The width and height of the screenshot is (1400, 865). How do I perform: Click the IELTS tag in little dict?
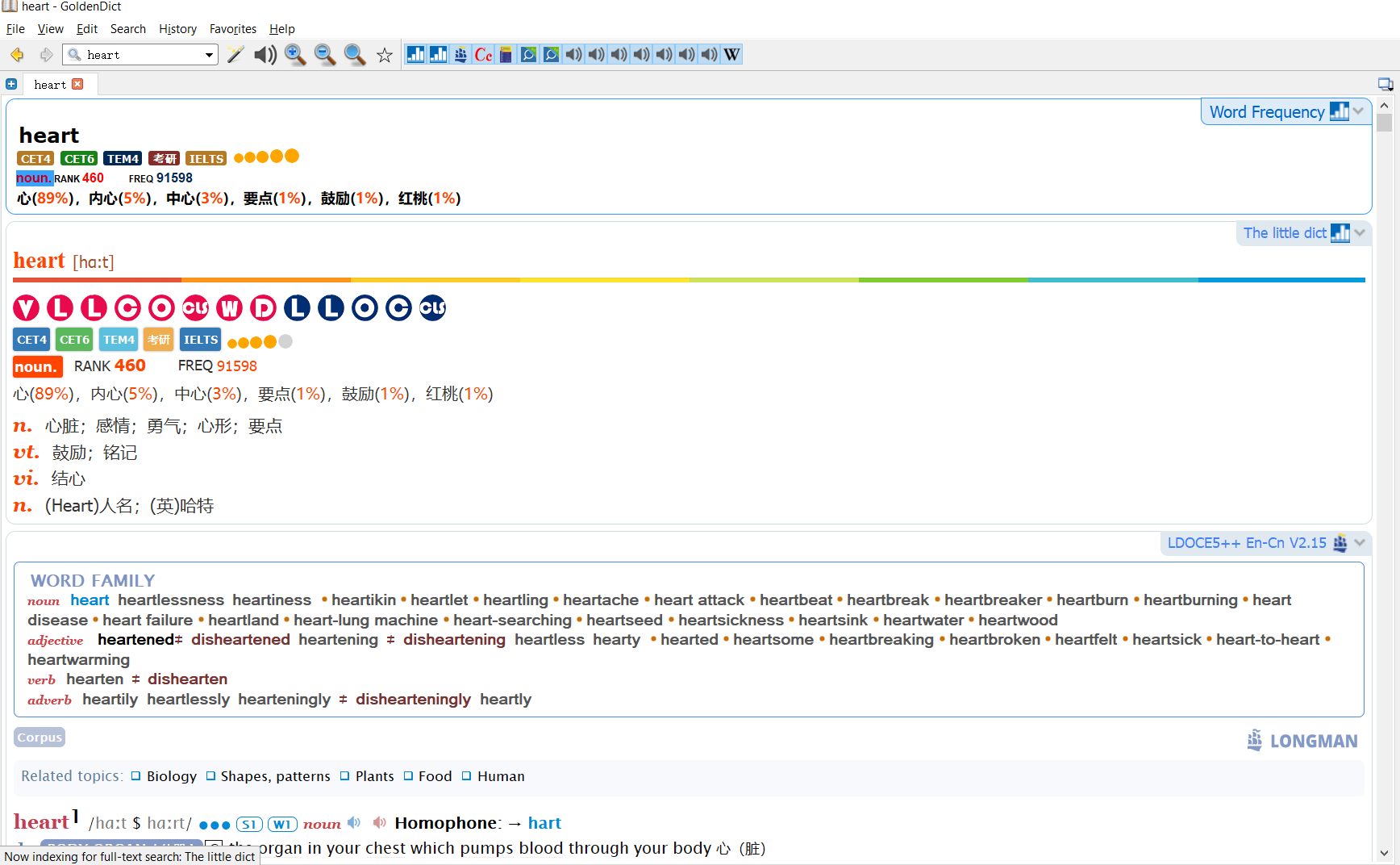coord(201,340)
